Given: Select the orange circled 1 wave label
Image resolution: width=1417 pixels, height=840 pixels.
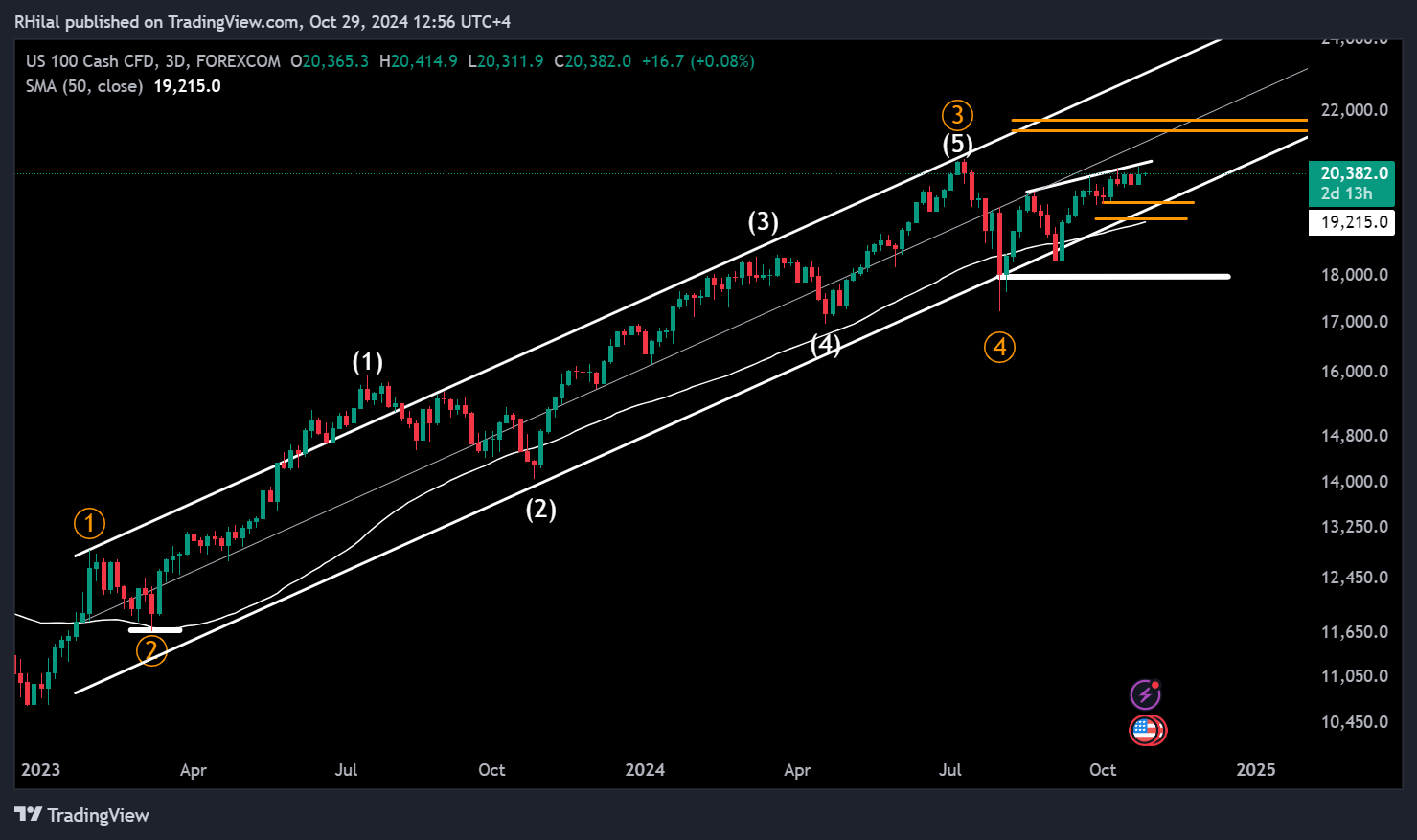Looking at the screenshot, I should click(x=89, y=524).
